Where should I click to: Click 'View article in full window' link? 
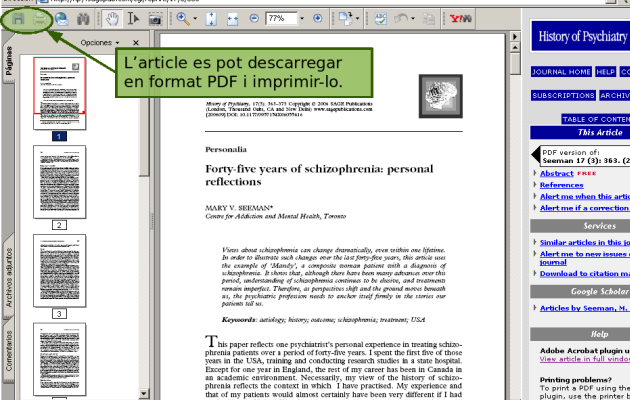coord(585,359)
